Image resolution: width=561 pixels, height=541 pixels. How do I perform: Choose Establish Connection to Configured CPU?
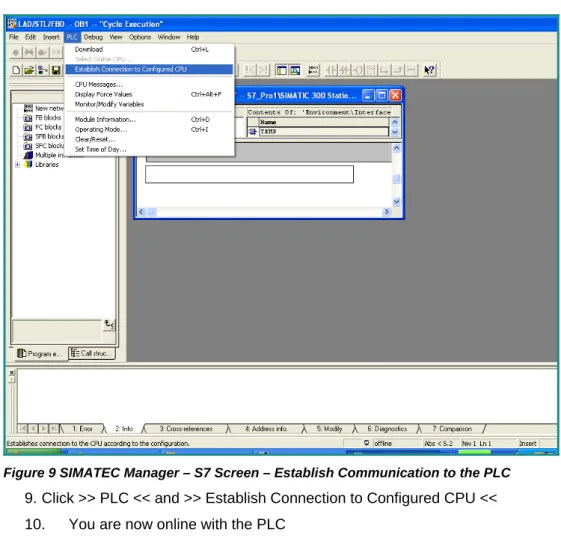click(x=149, y=69)
